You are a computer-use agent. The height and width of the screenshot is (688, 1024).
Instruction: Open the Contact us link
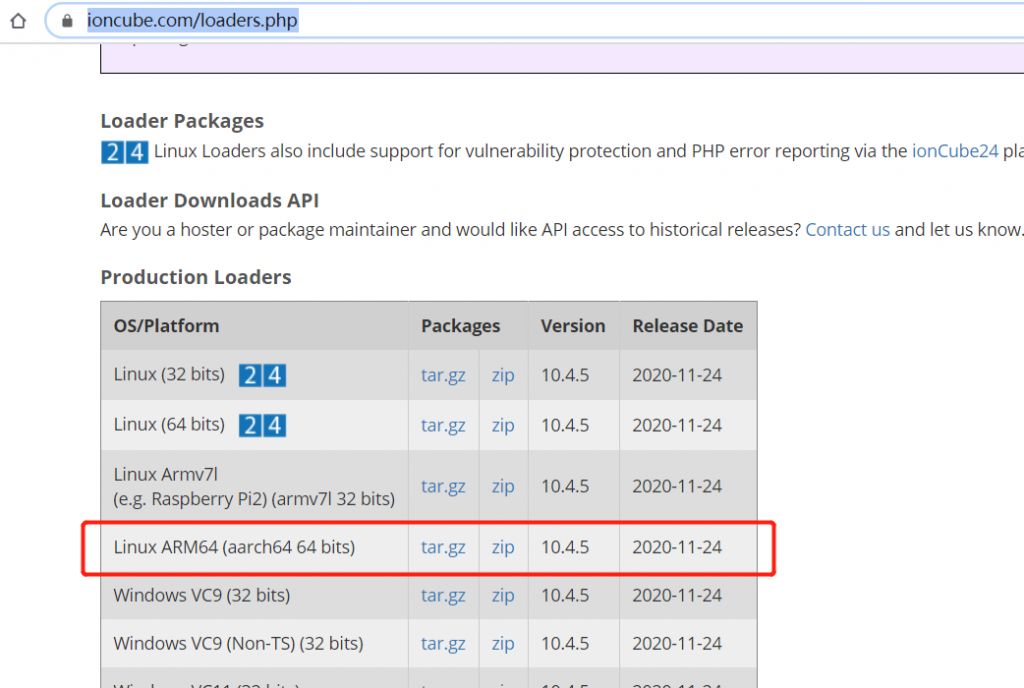point(847,229)
